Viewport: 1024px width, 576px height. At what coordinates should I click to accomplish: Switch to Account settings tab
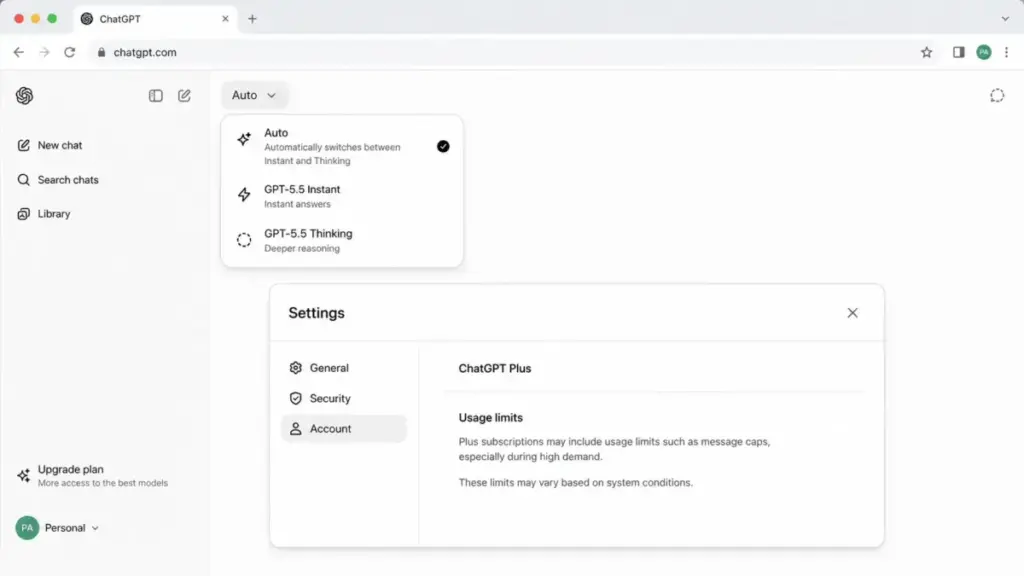tap(344, 429)
